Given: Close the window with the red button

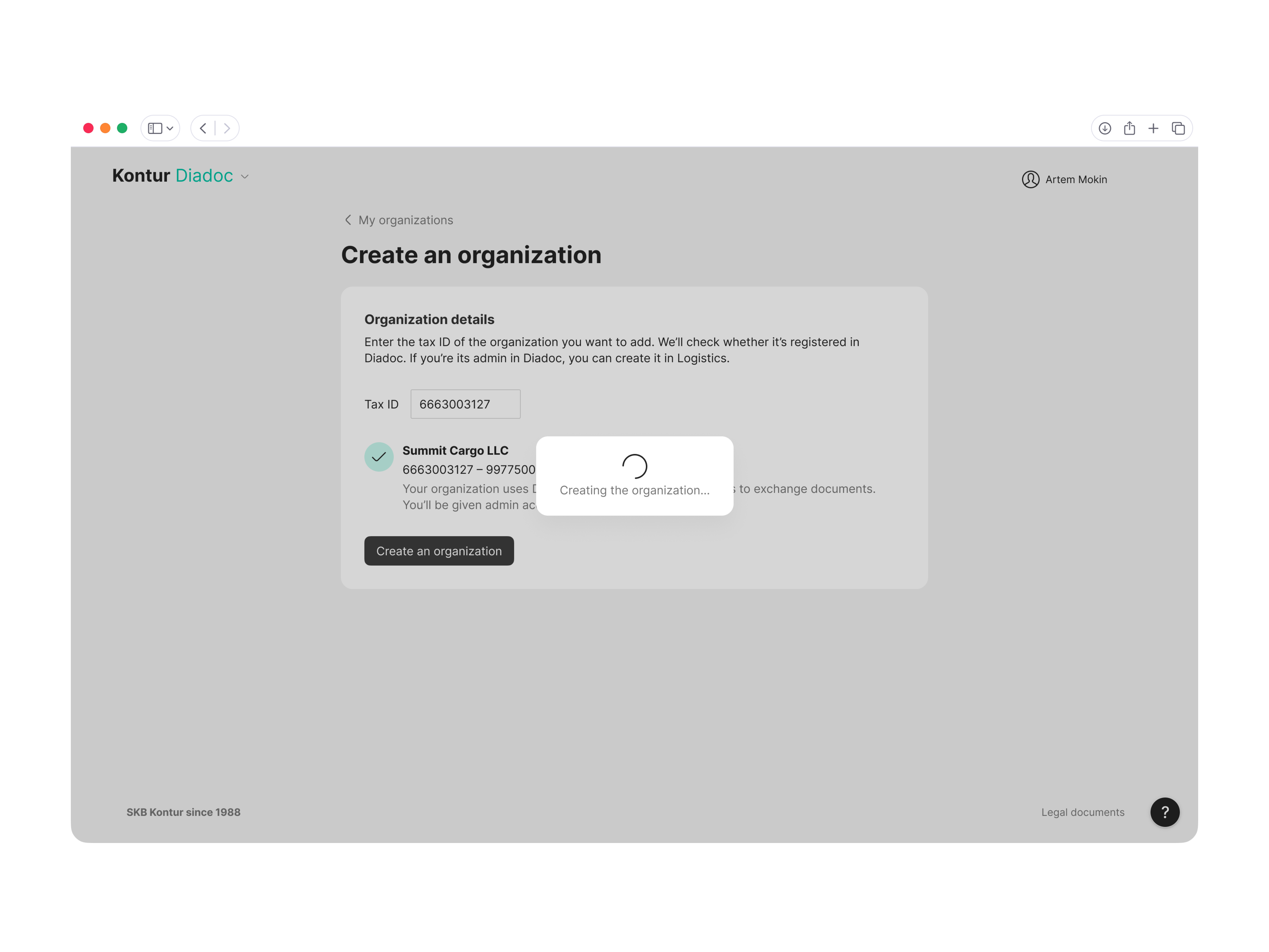Looking at the screenshot, I should click(88, 128).
